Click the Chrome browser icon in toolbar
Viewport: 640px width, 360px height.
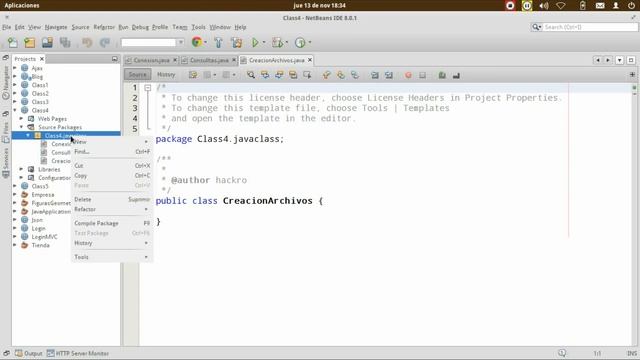[x=197, y=42]
